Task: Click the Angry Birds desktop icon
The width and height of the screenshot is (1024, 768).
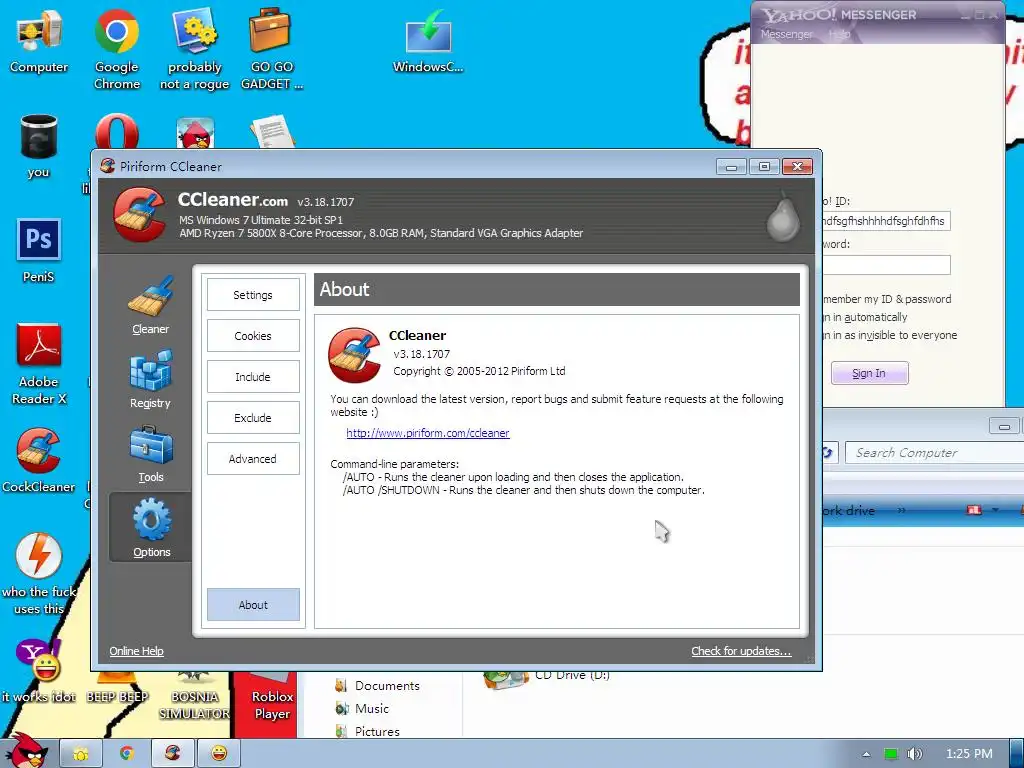Action: click(x=195, y=134)
